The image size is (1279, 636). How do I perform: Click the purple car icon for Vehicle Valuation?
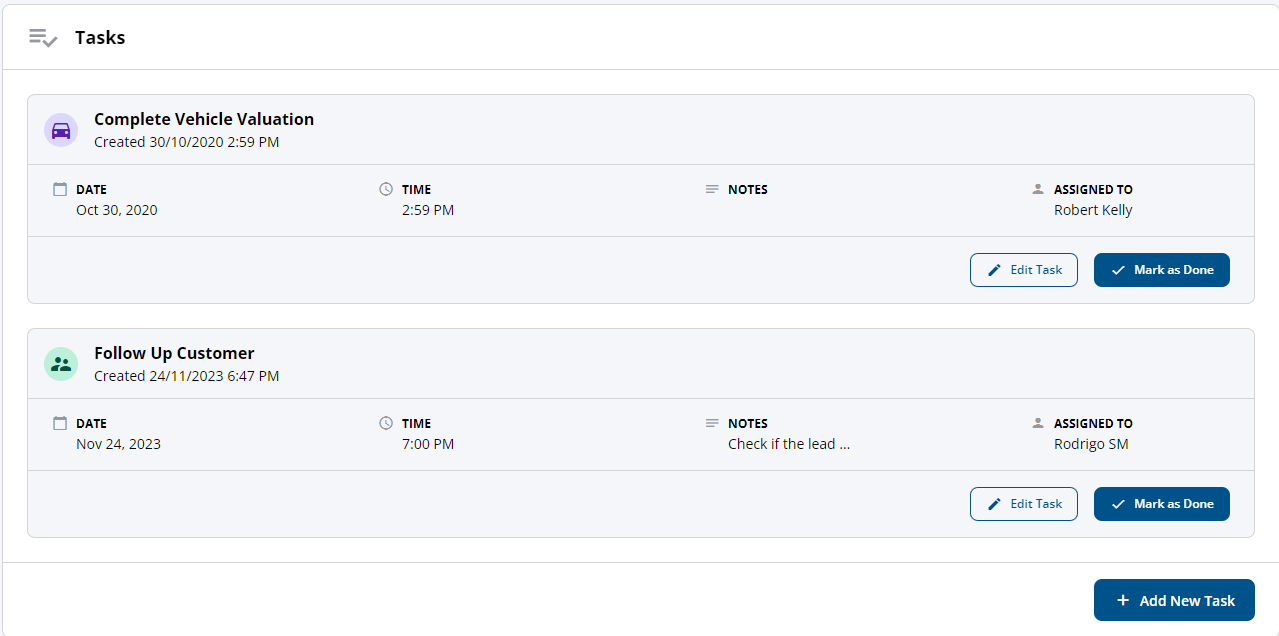61,130
